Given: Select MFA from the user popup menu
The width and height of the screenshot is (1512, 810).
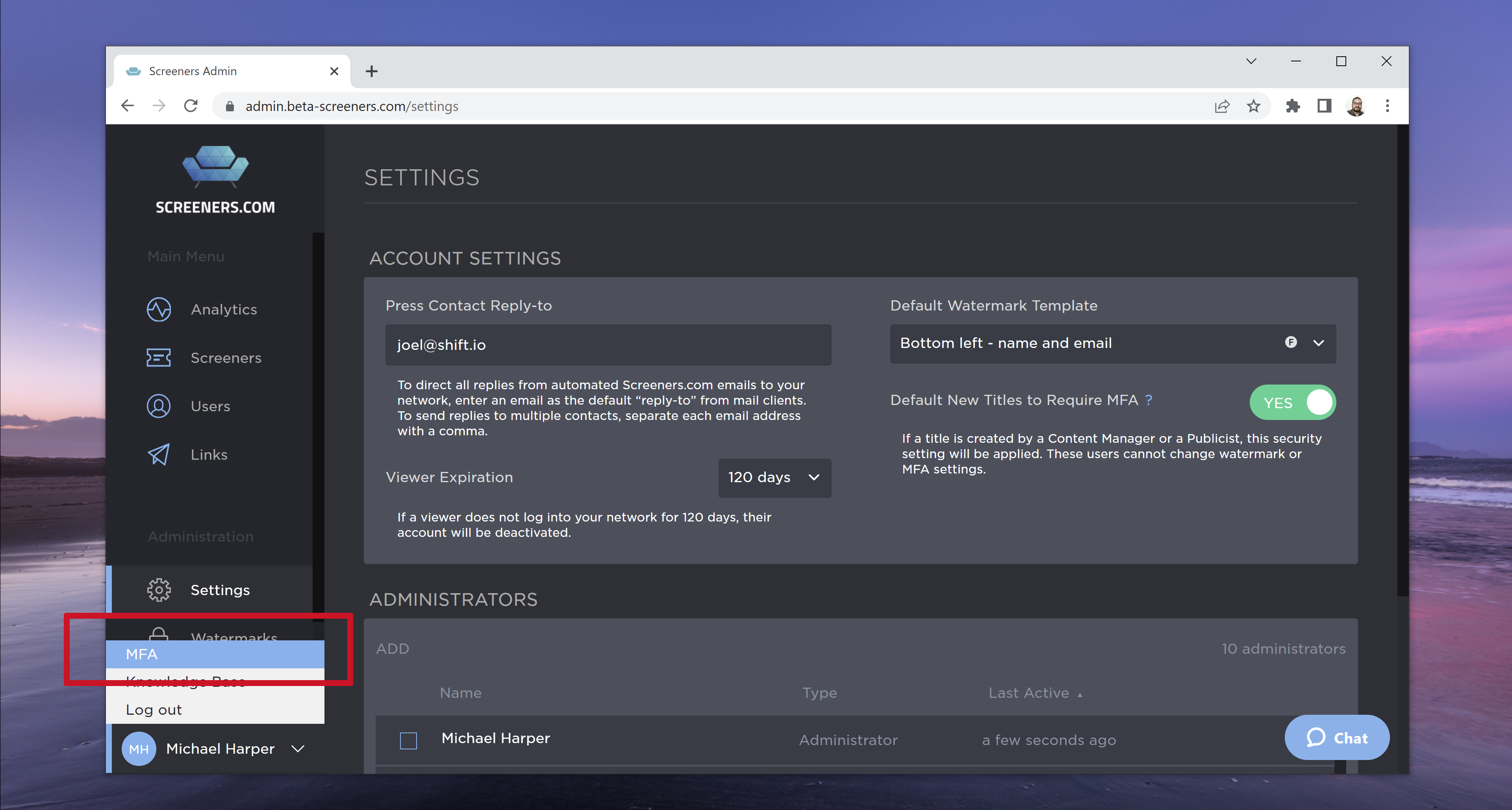Looking at the screenshot, I should pos(215,655).
